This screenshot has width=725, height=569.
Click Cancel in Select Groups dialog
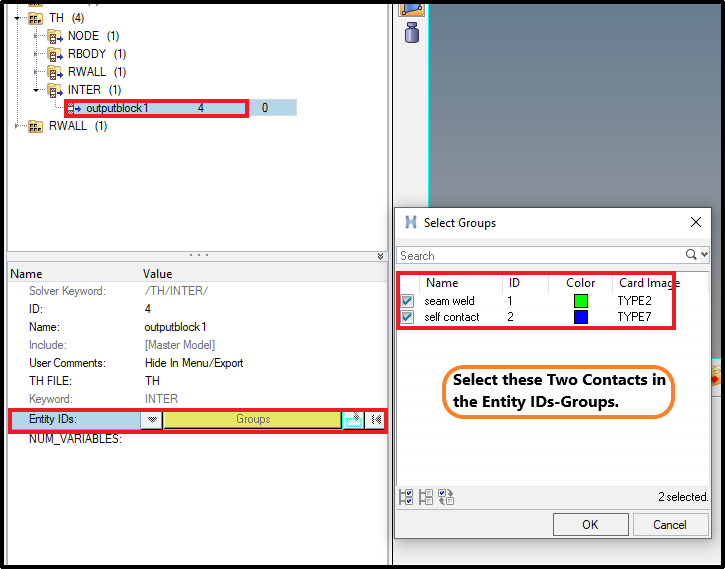click(x=670, y=525)
